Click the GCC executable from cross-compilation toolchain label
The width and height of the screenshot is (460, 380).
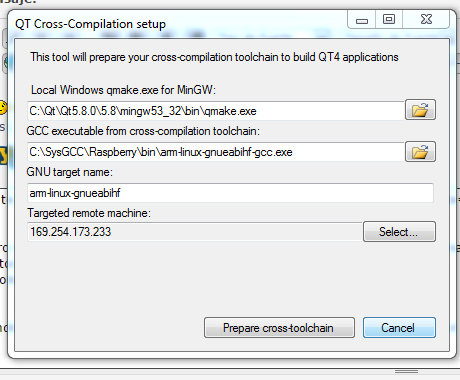tap(143, 131)
